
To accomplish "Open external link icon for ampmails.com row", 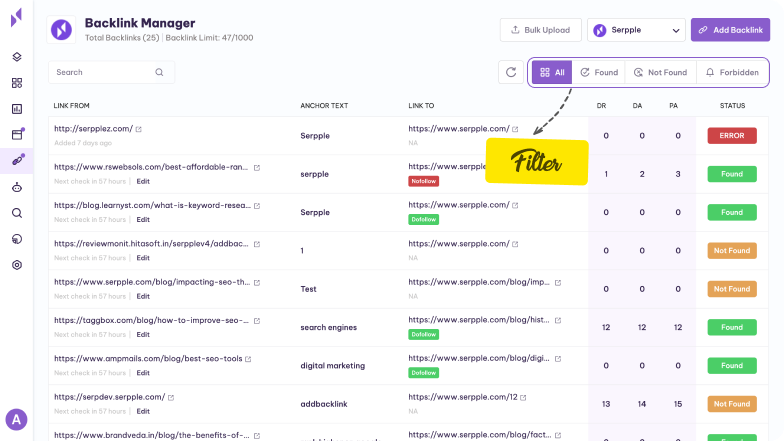I will coord(248,359).
